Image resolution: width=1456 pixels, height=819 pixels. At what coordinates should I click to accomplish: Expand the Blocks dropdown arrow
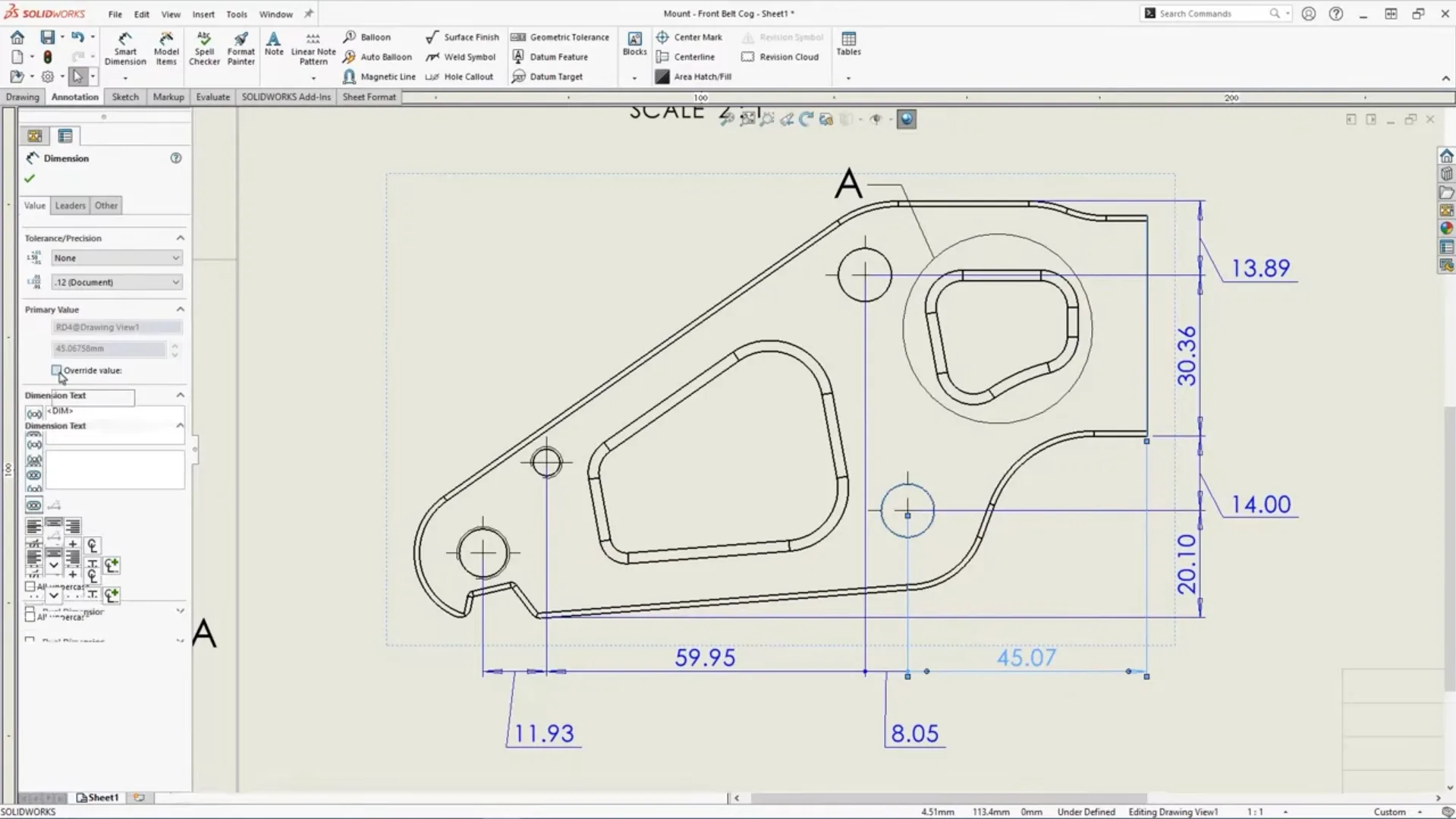[x=634, y=78]
